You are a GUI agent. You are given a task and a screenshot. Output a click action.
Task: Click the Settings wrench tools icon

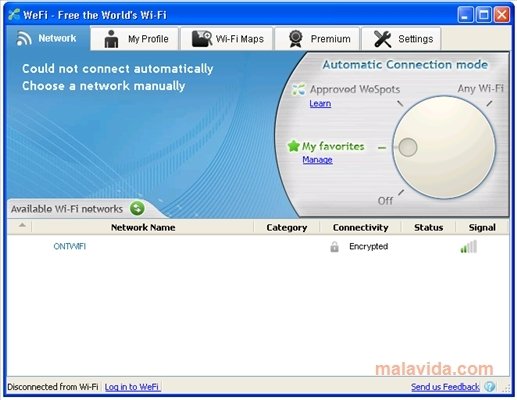(382, 39)
